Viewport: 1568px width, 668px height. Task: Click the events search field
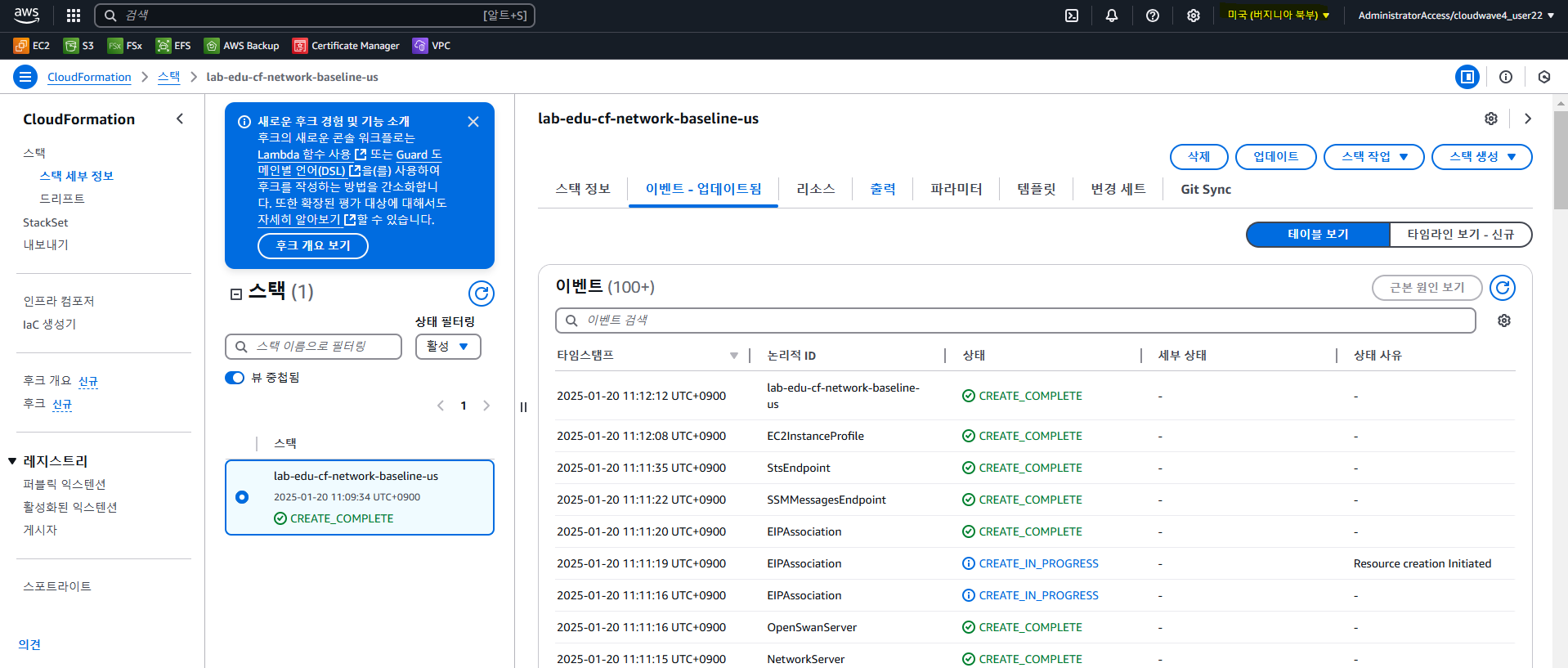(x=1015, y=321)
